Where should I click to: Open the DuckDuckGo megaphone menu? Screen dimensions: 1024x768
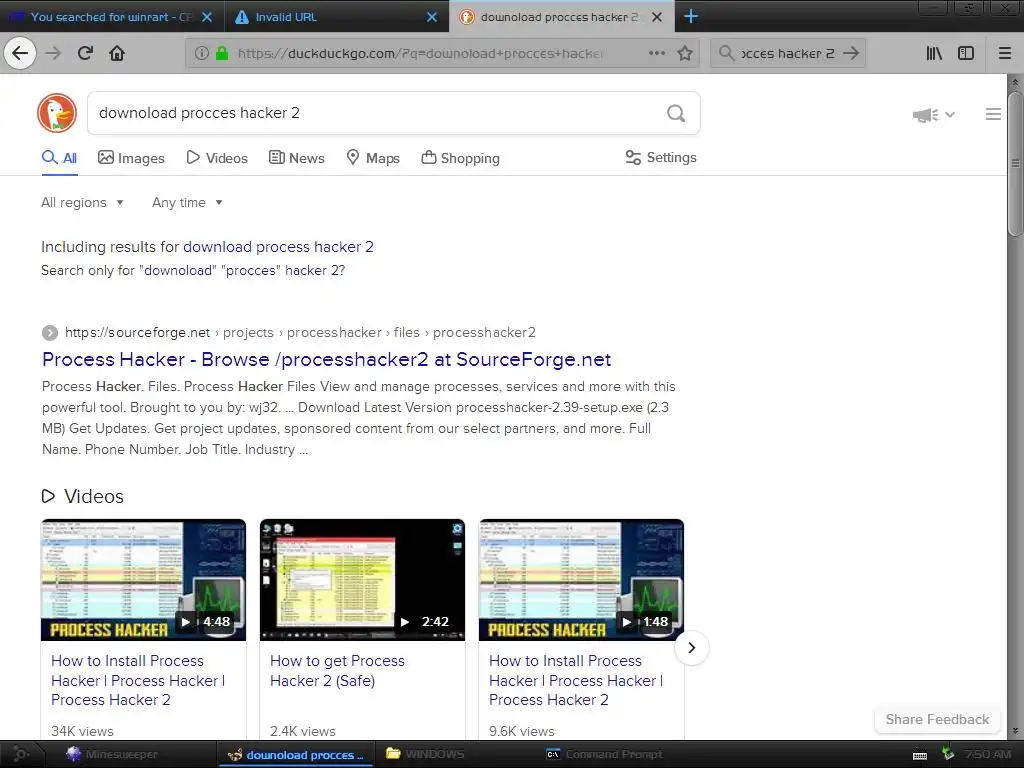point(933,115)
